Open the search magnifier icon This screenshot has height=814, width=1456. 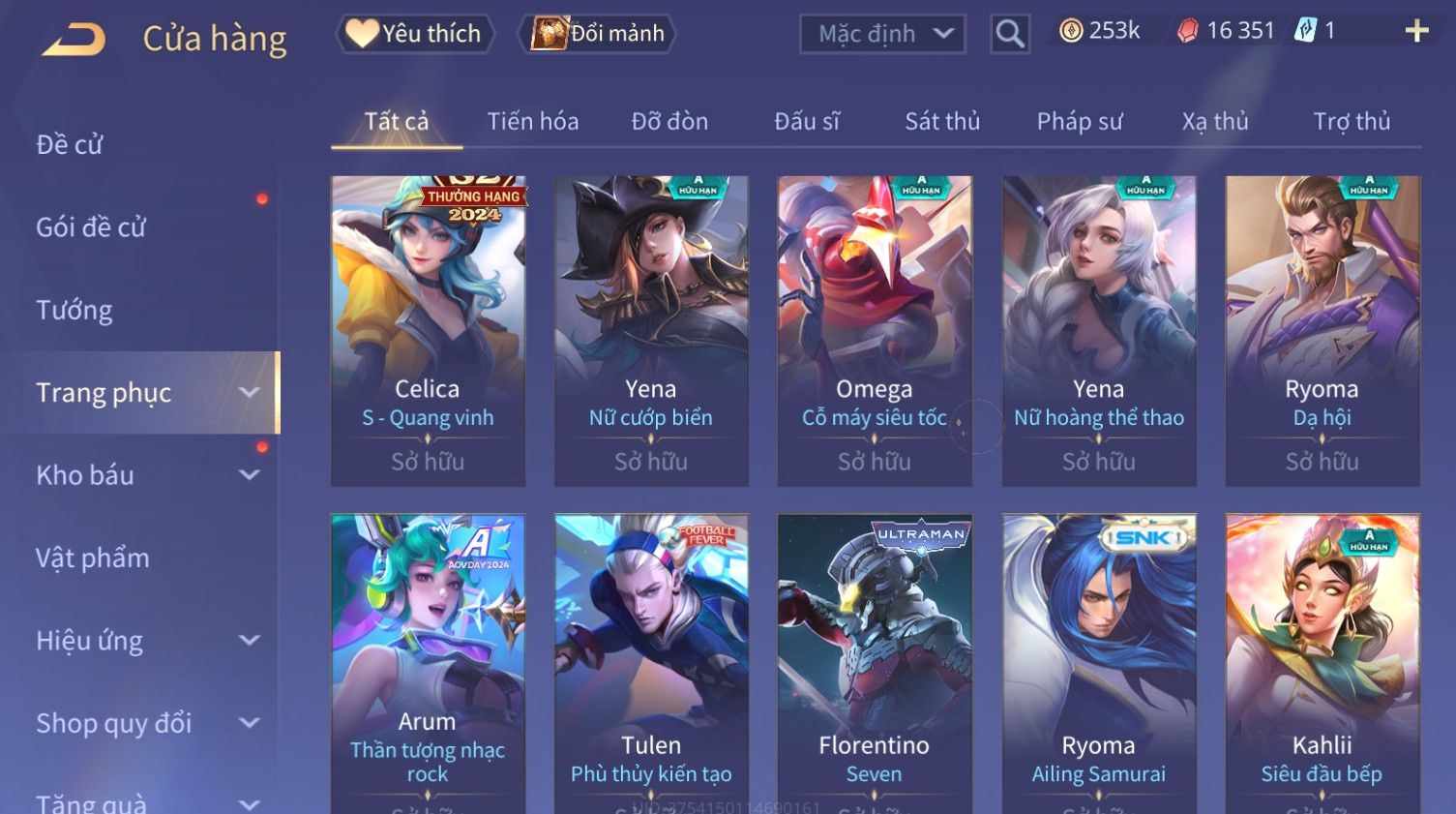[1009, 34]
